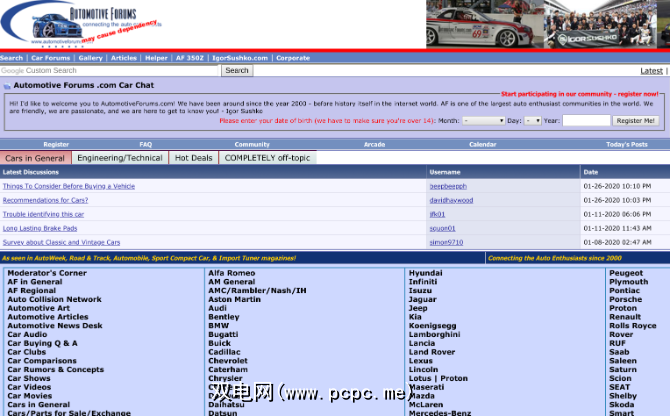Open the Auto Collision Network forum
The image size is (670, 416).
54,299
